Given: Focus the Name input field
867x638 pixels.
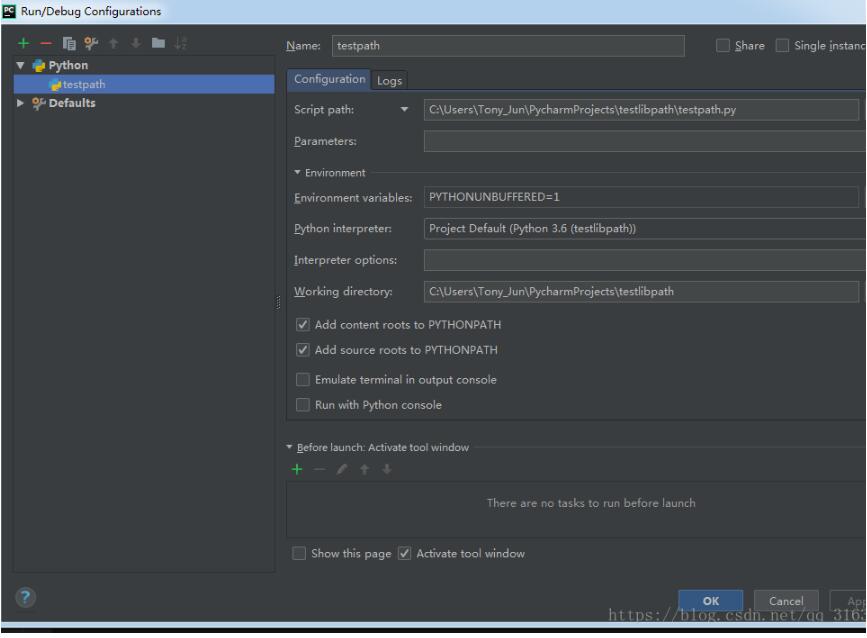Looking at the screenshot, I should click(x=508, y=46).
